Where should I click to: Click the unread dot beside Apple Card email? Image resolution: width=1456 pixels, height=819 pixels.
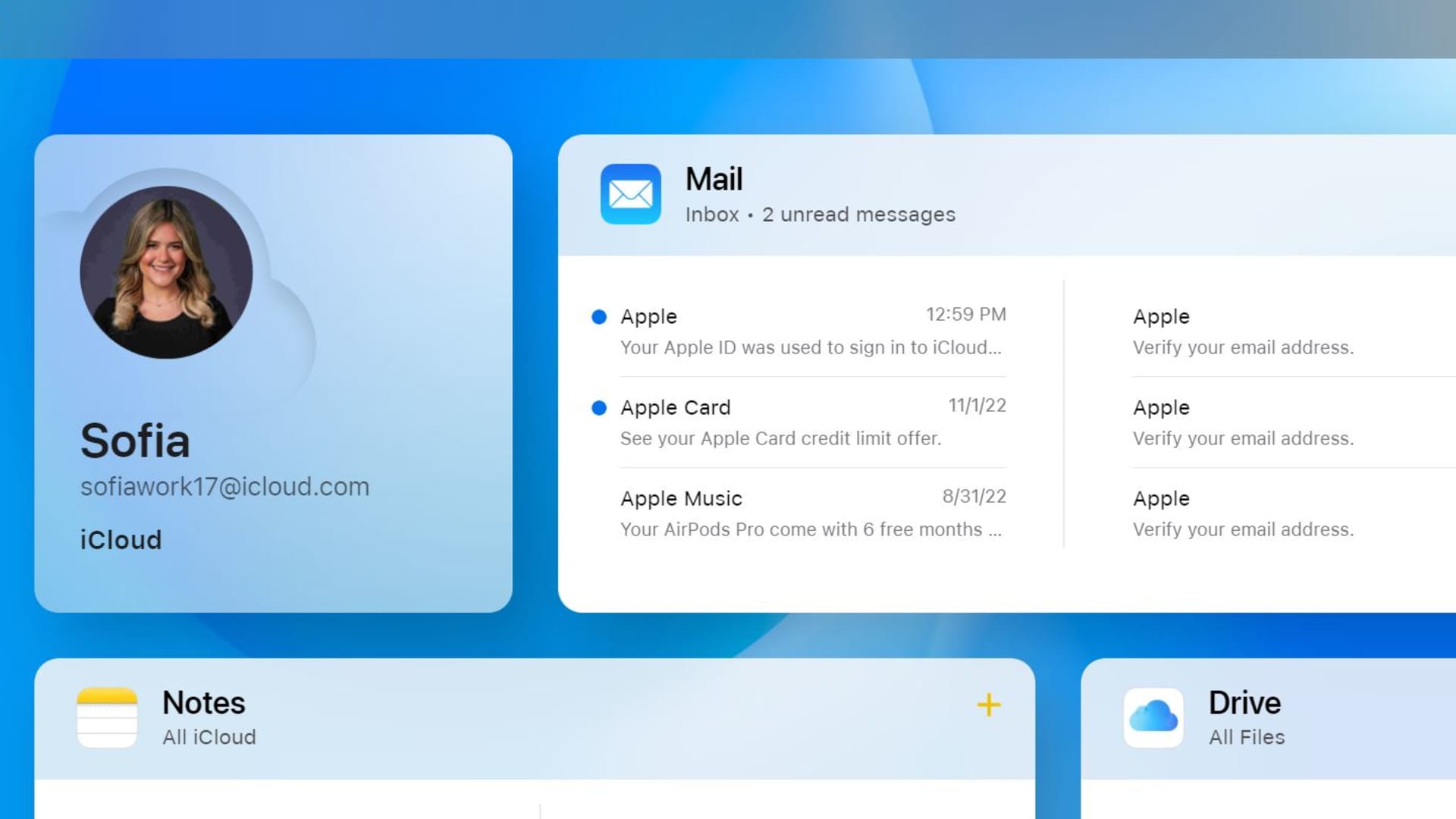click(x=599, y=408)
